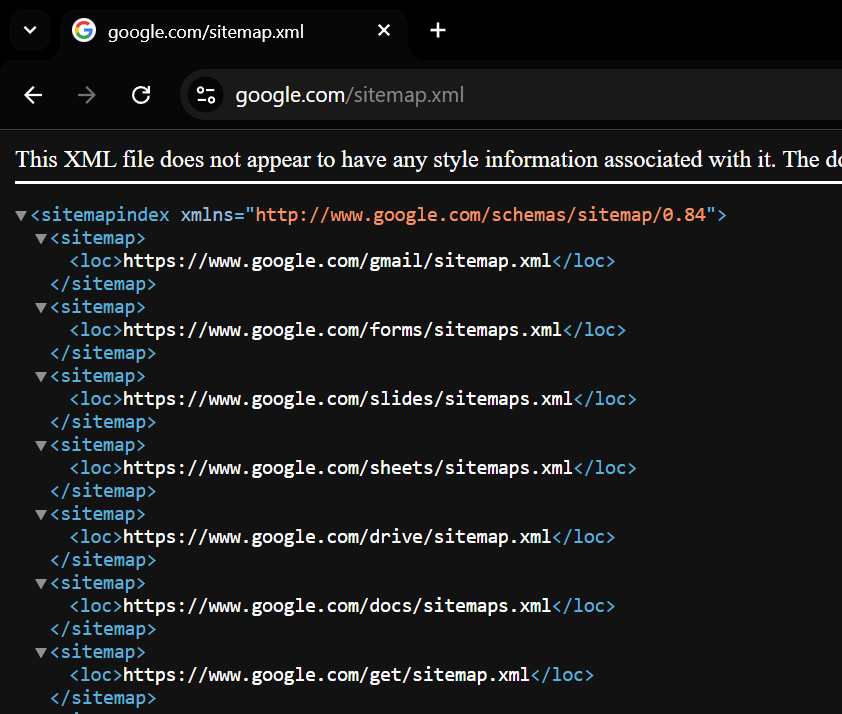
Task: Click the forms/sitemaps.xml loc URL text
Action: tap(343, 330)
